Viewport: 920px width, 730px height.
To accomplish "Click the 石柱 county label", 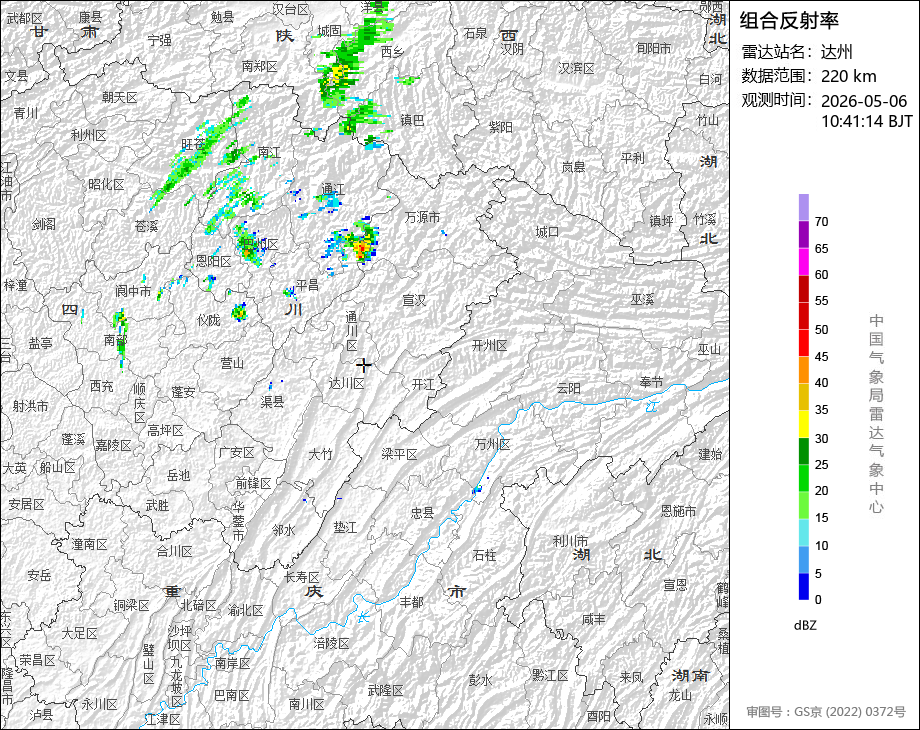I will tap(484, 555).
